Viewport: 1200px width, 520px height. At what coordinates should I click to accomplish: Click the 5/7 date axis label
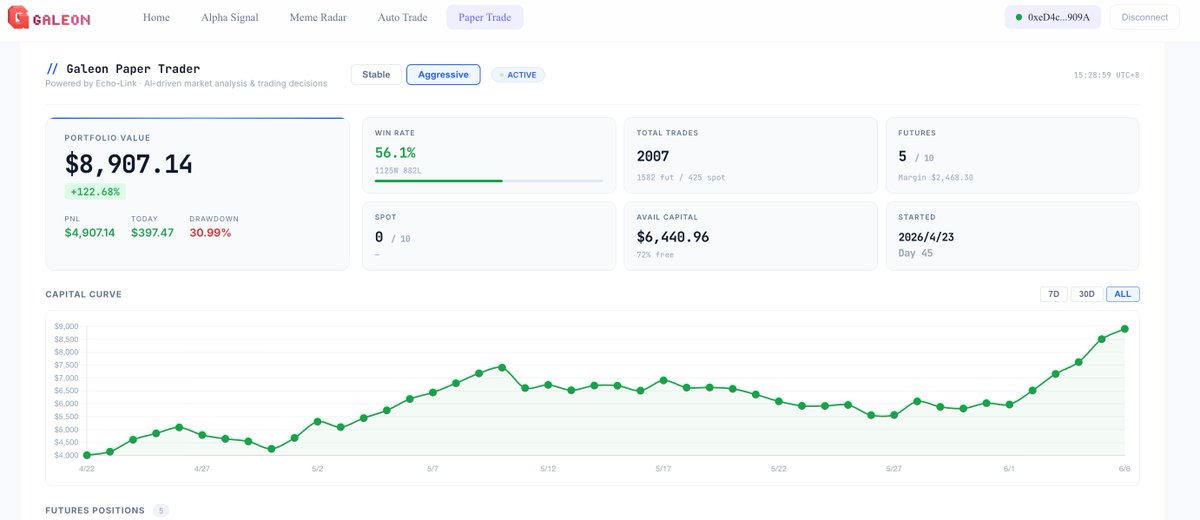[x=432, y=468]
